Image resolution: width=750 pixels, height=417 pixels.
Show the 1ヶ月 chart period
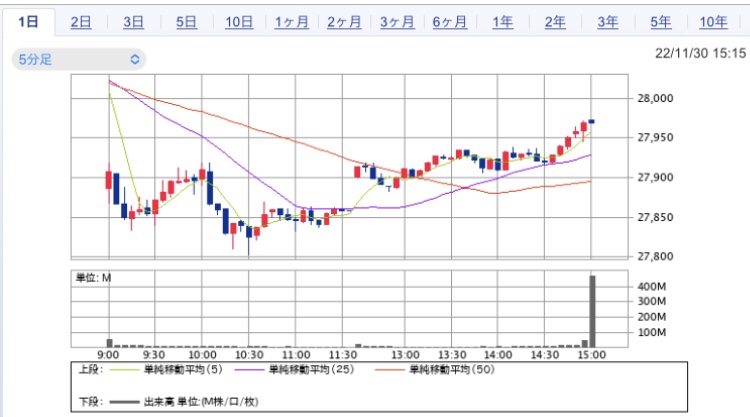tap(291, 22)
